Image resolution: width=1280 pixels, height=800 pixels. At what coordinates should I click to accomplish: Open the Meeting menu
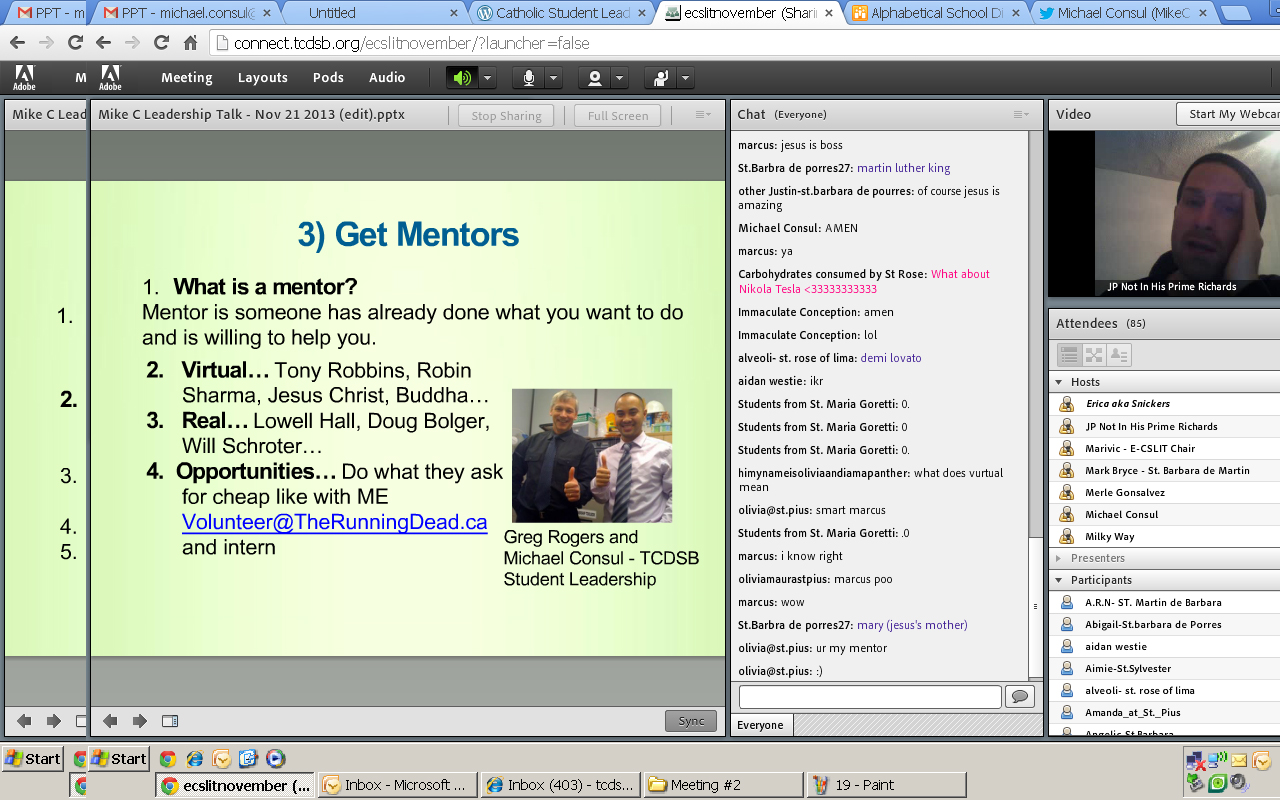[186, 78]
